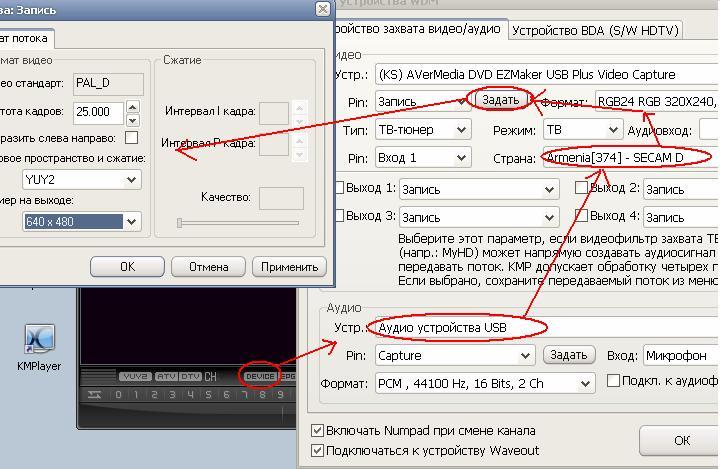The image size is (720, 469).
Task: Enable the Выход 1 checkbox
Action: [339, 188]
